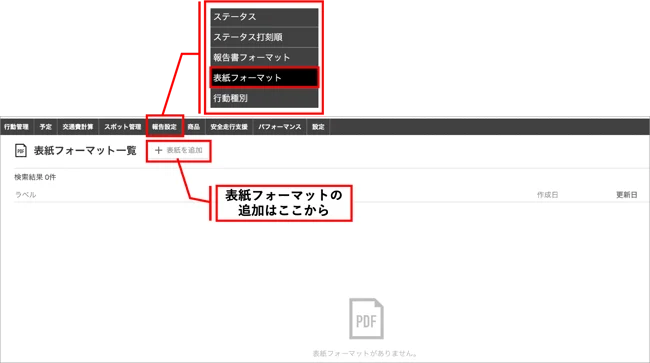The width and height of the screenshot is (650, 363).
Task: Select the パフォーマンス tab
Action: tap(280, 127)
